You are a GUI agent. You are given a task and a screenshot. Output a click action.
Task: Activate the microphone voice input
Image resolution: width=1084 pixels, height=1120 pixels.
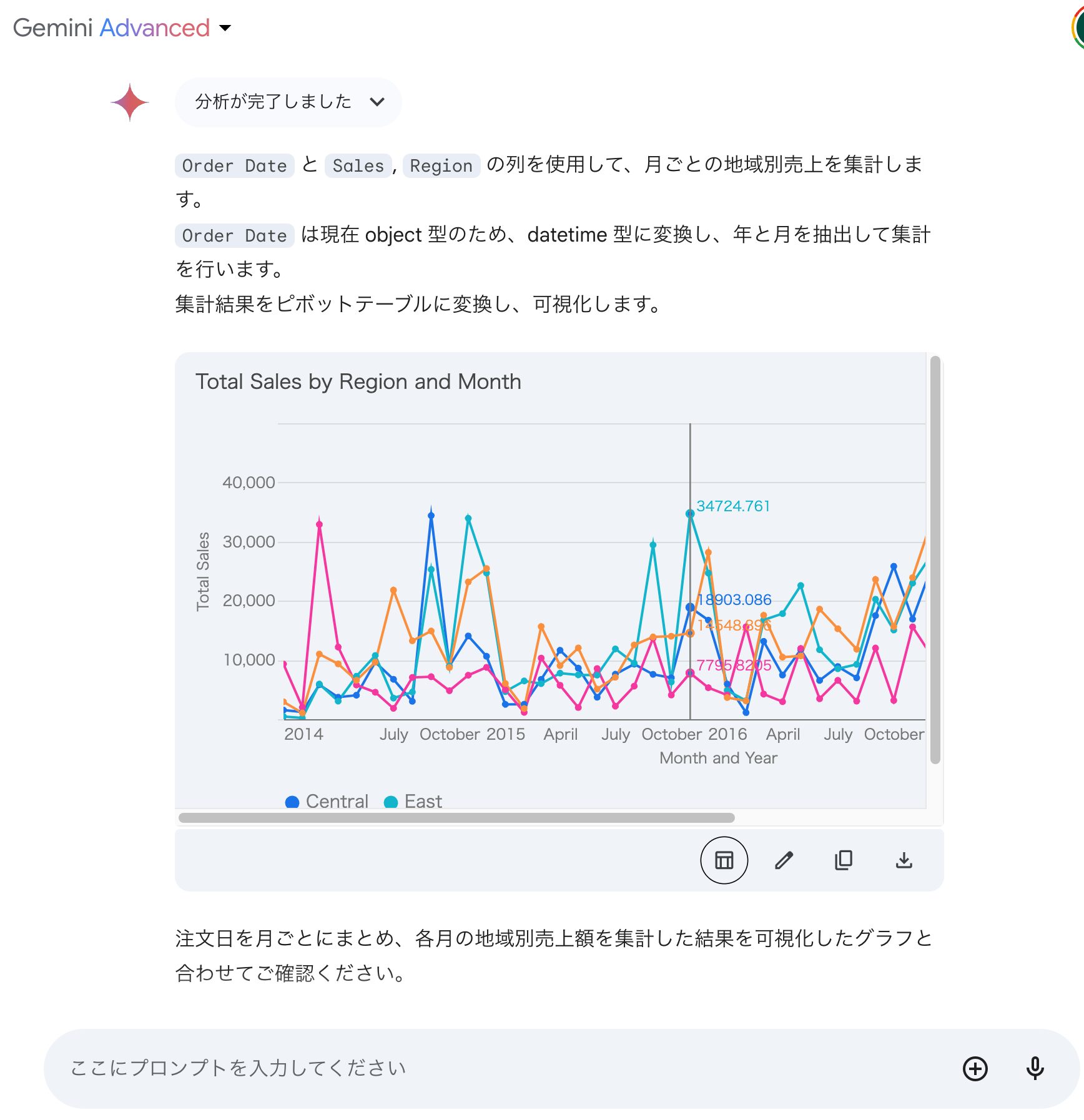tap(1035, 1069)
